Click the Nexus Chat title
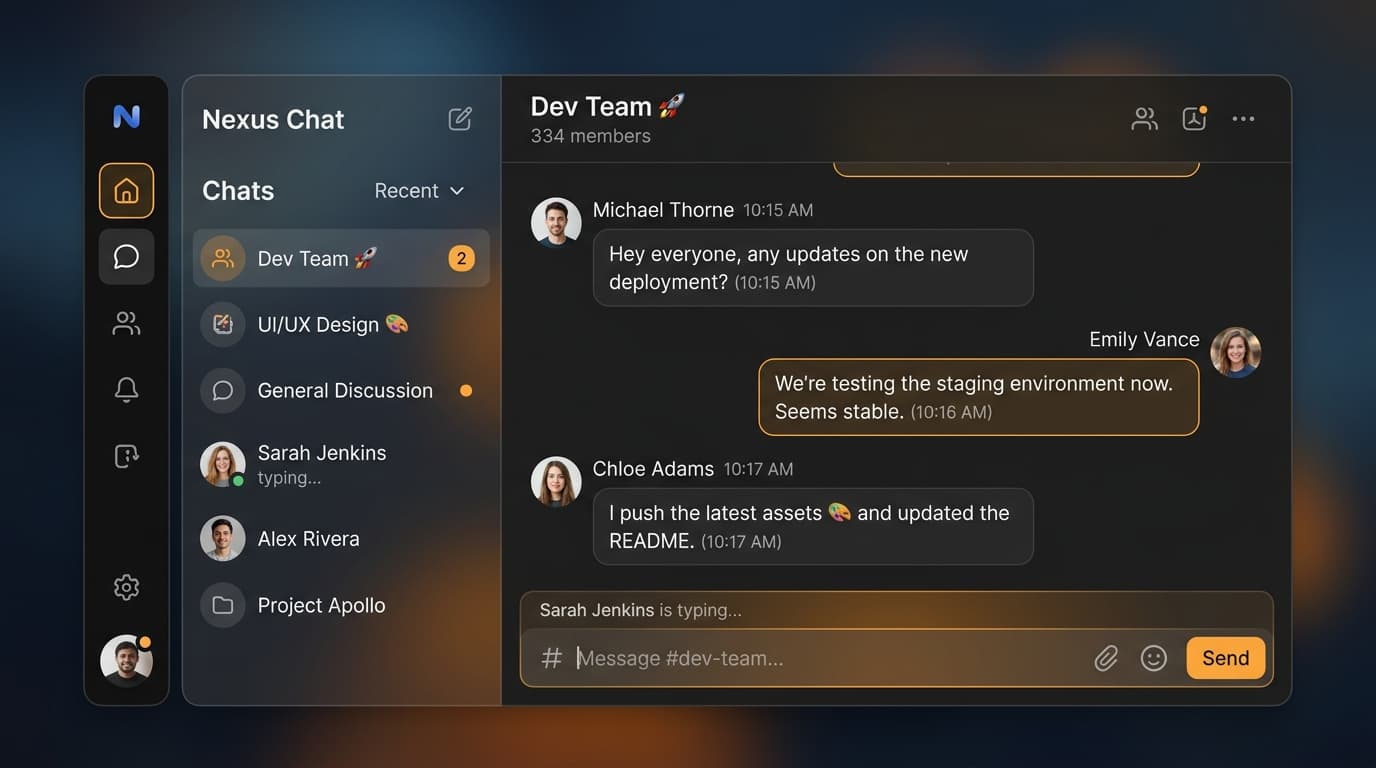Screen dimensions: 1376x768 point(273,119)
